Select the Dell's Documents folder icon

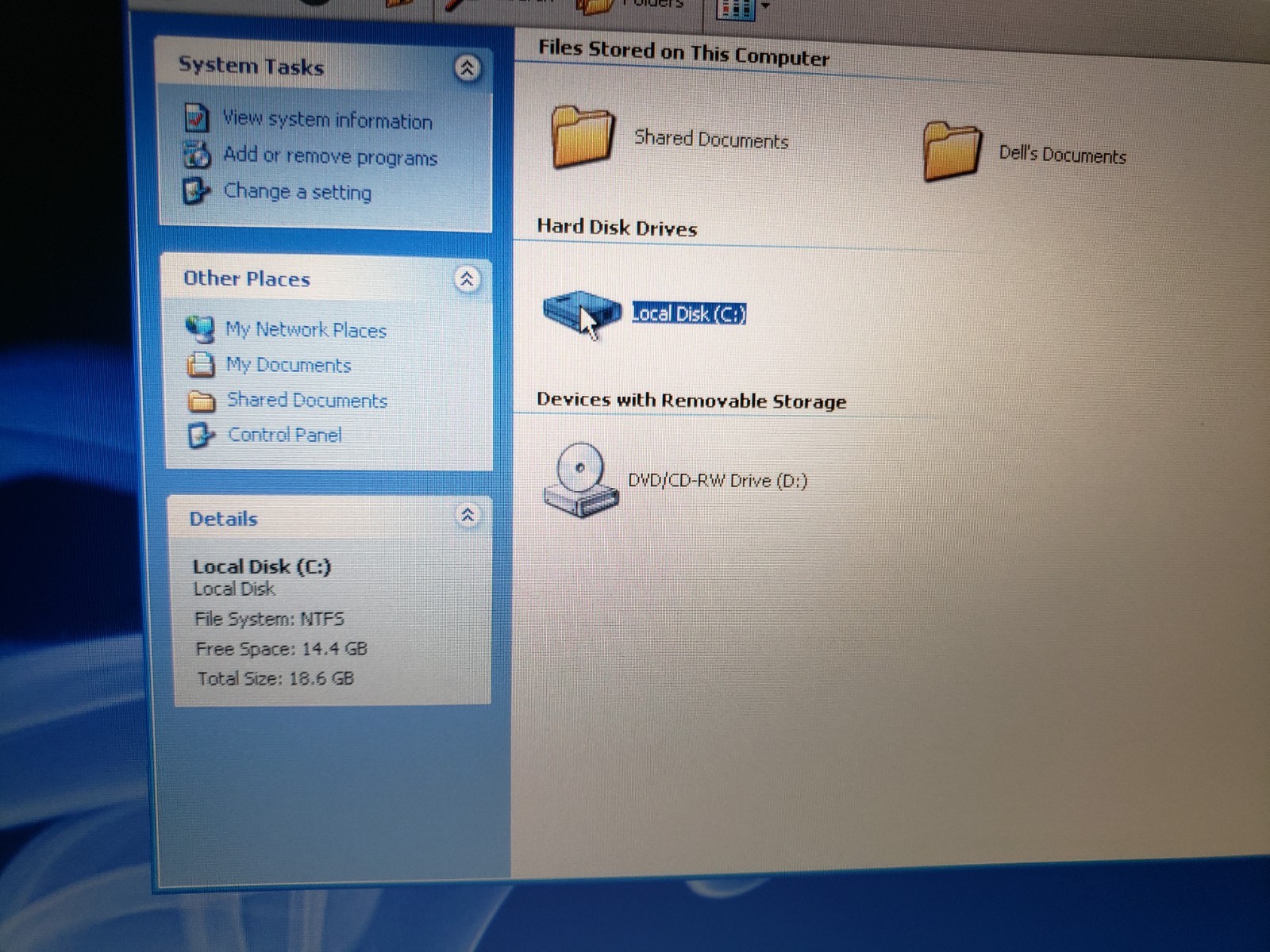951,151
